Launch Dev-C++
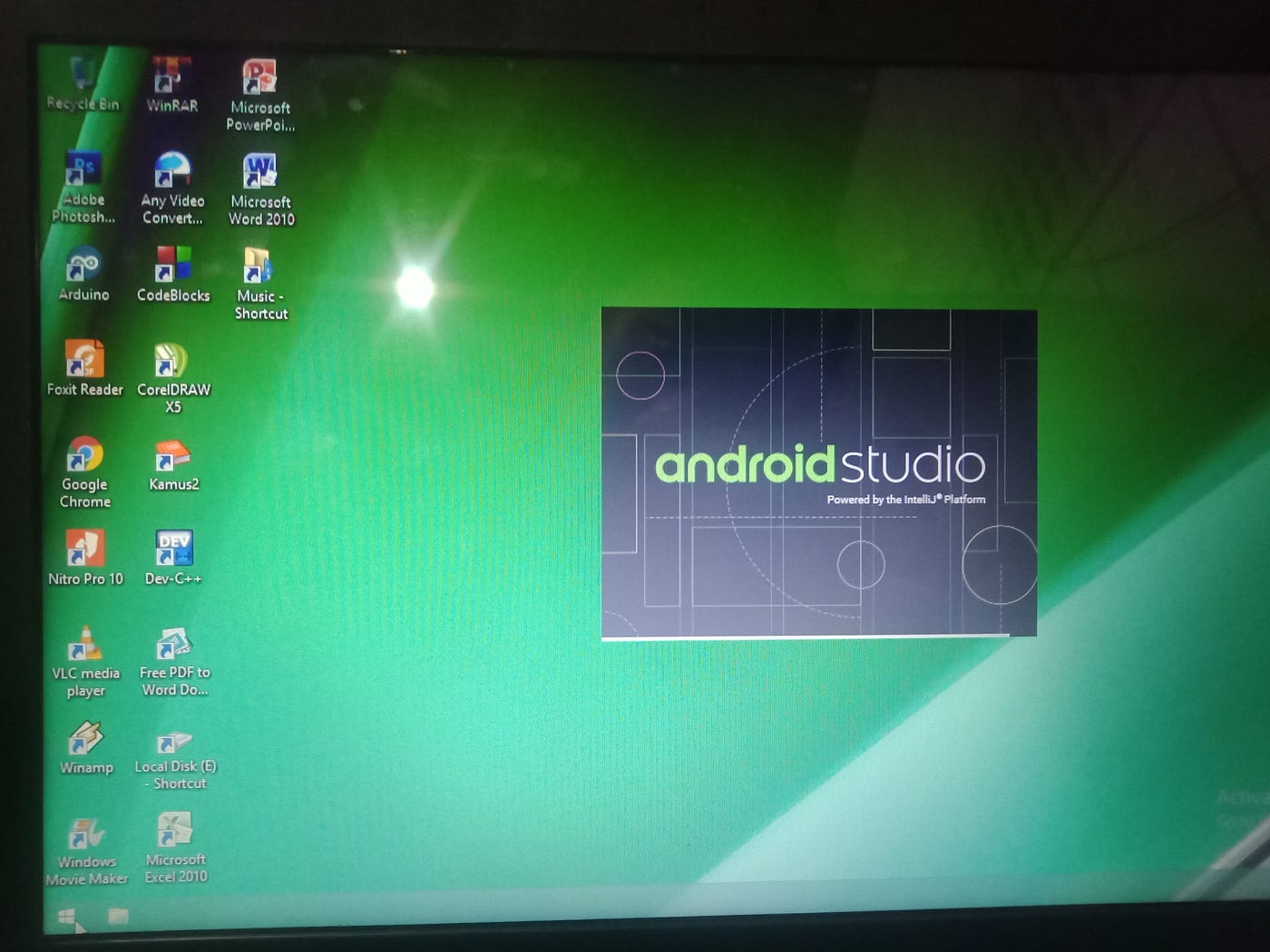Image resolution: width=1270 pixels, height=952 pixels. [172, 547]
